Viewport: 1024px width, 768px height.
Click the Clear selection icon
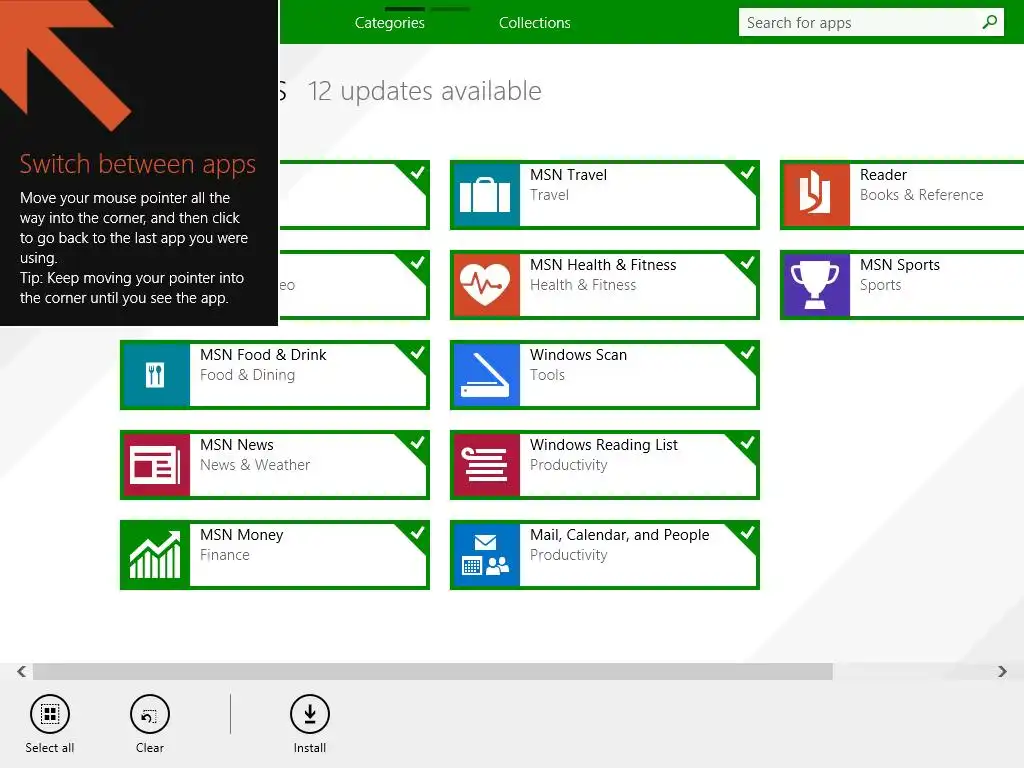[x=150, y=714]
